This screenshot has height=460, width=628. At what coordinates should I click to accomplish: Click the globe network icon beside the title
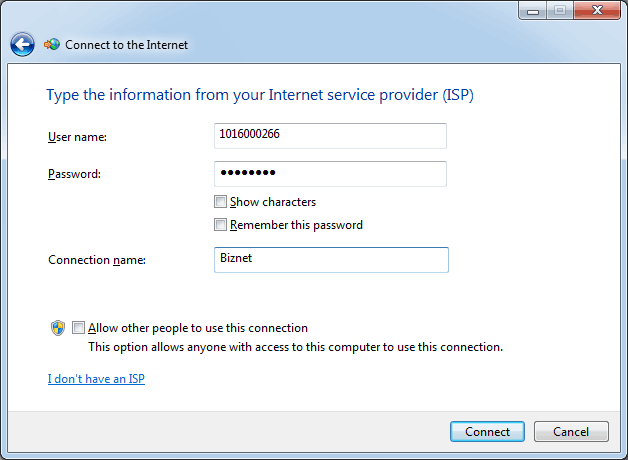(x=52, y=44)
